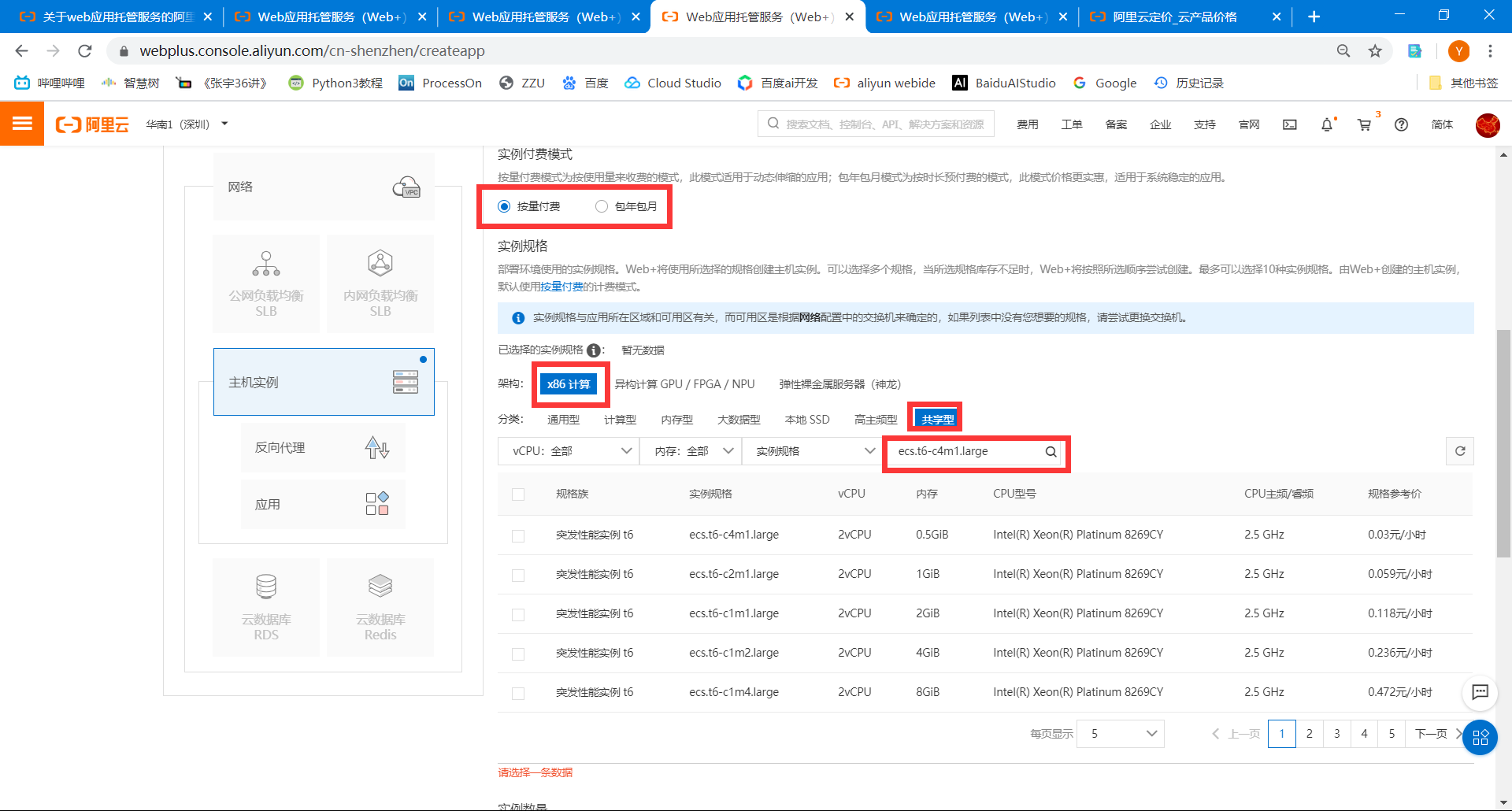Click the notification bell icon

click(1327, 124)
